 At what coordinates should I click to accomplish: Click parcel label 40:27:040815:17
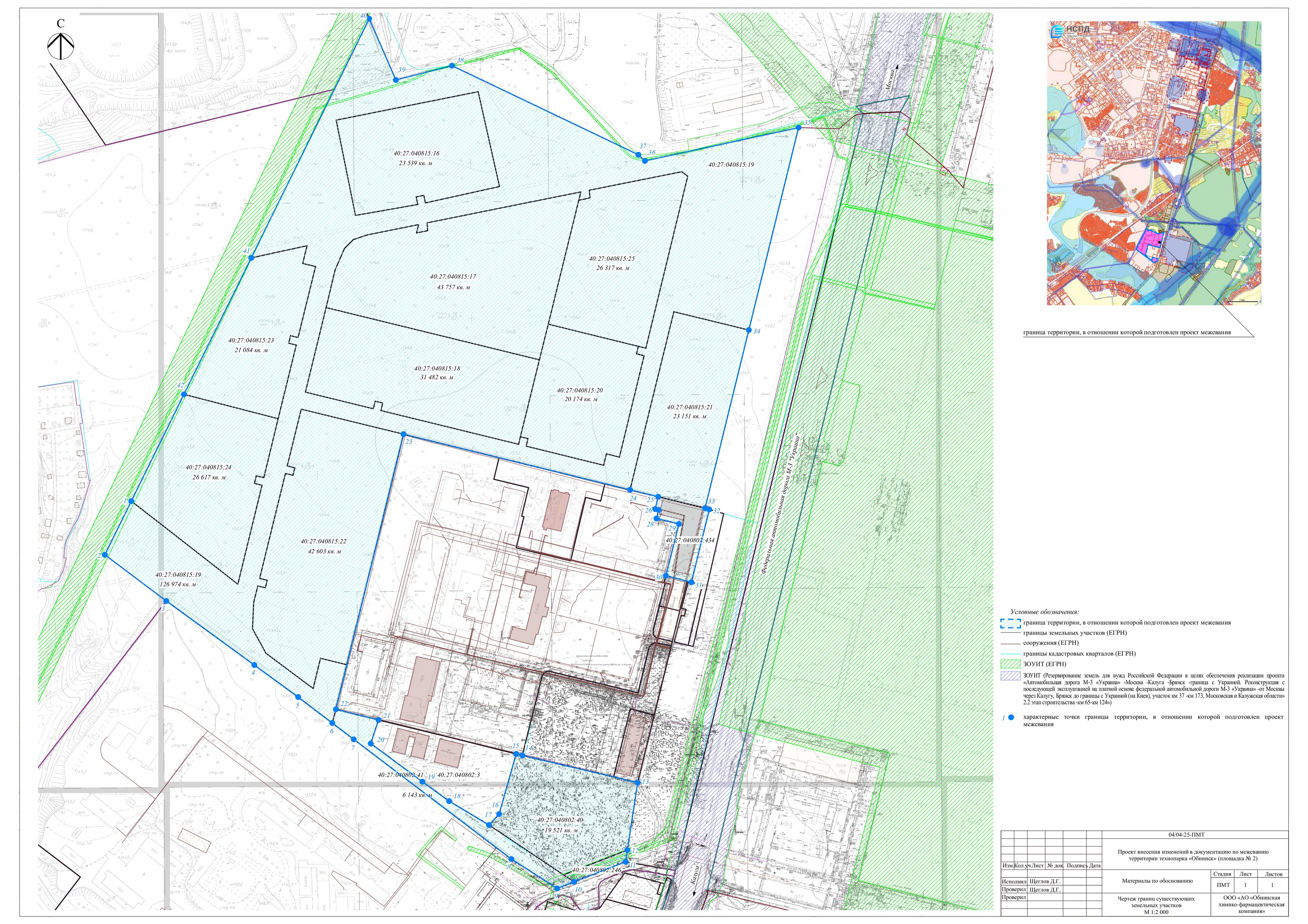coord(453,277)
